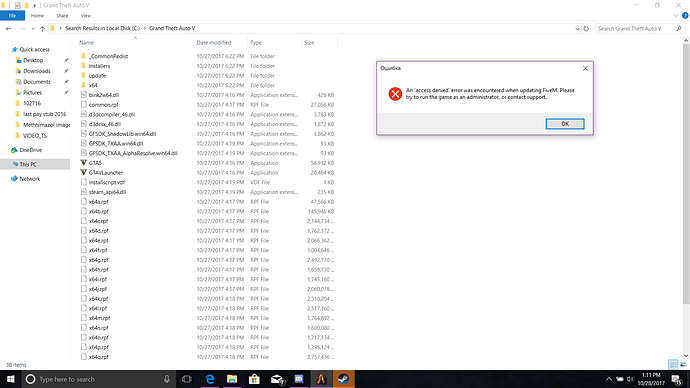Image resolution: width=690 pixels, height=388 pixels.
Task: Select the GTA5 application icon
Action: click(84, 163)
